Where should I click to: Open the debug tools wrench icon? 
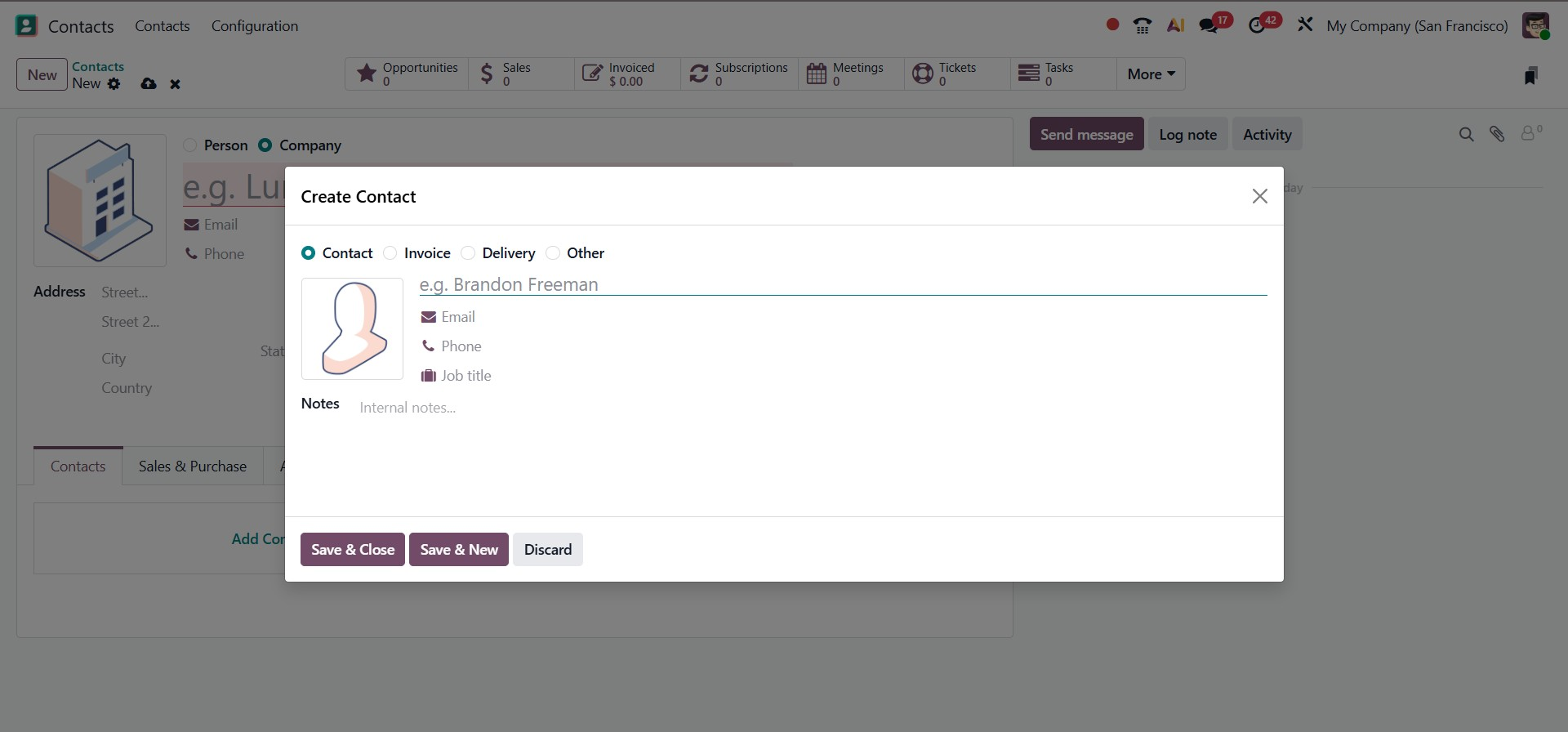point(1305,25)
